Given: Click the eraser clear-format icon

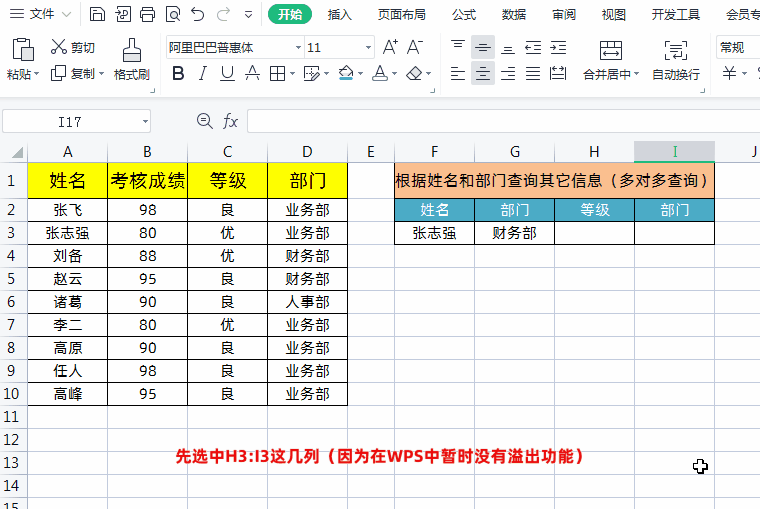Looking at the screenshot, I should 413,73.
